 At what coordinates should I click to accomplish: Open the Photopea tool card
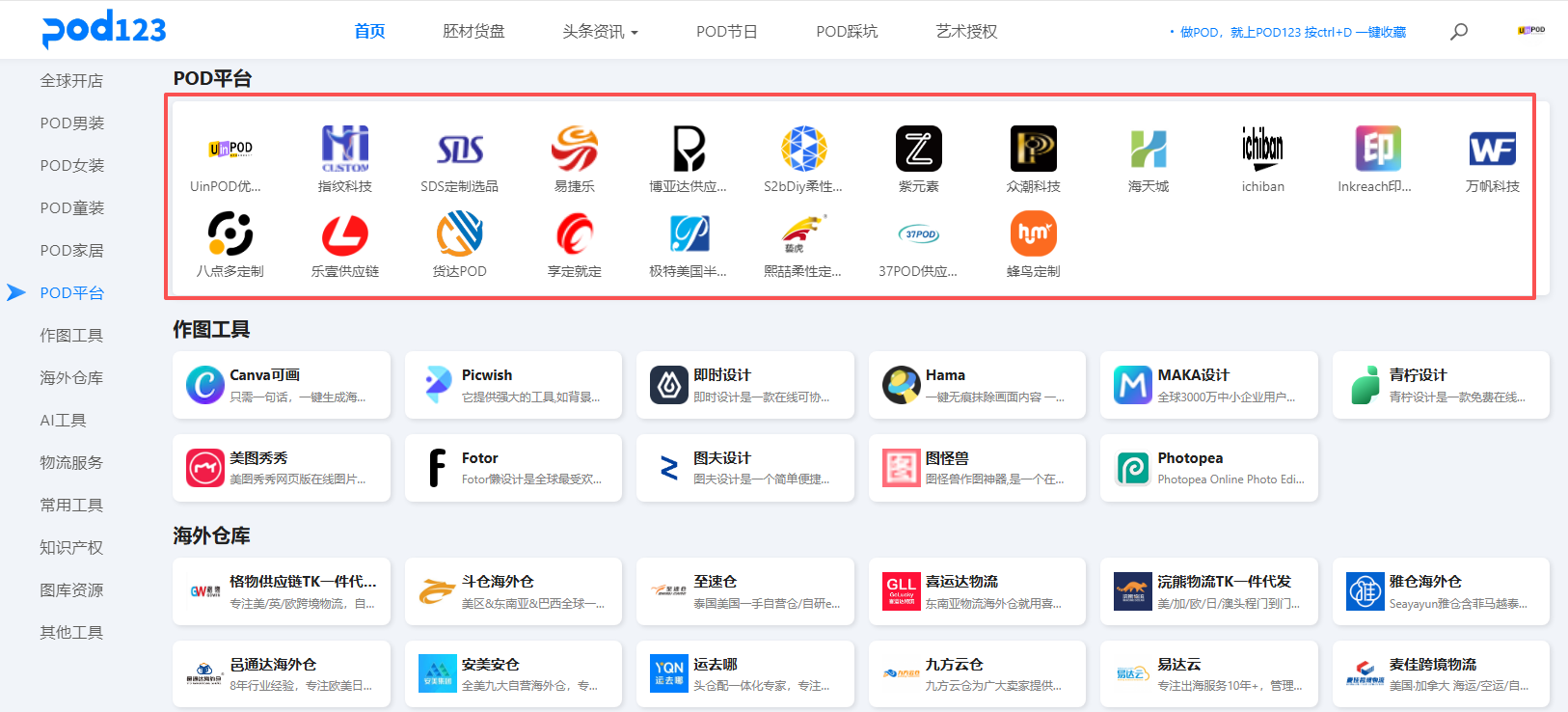point(1208,468)
